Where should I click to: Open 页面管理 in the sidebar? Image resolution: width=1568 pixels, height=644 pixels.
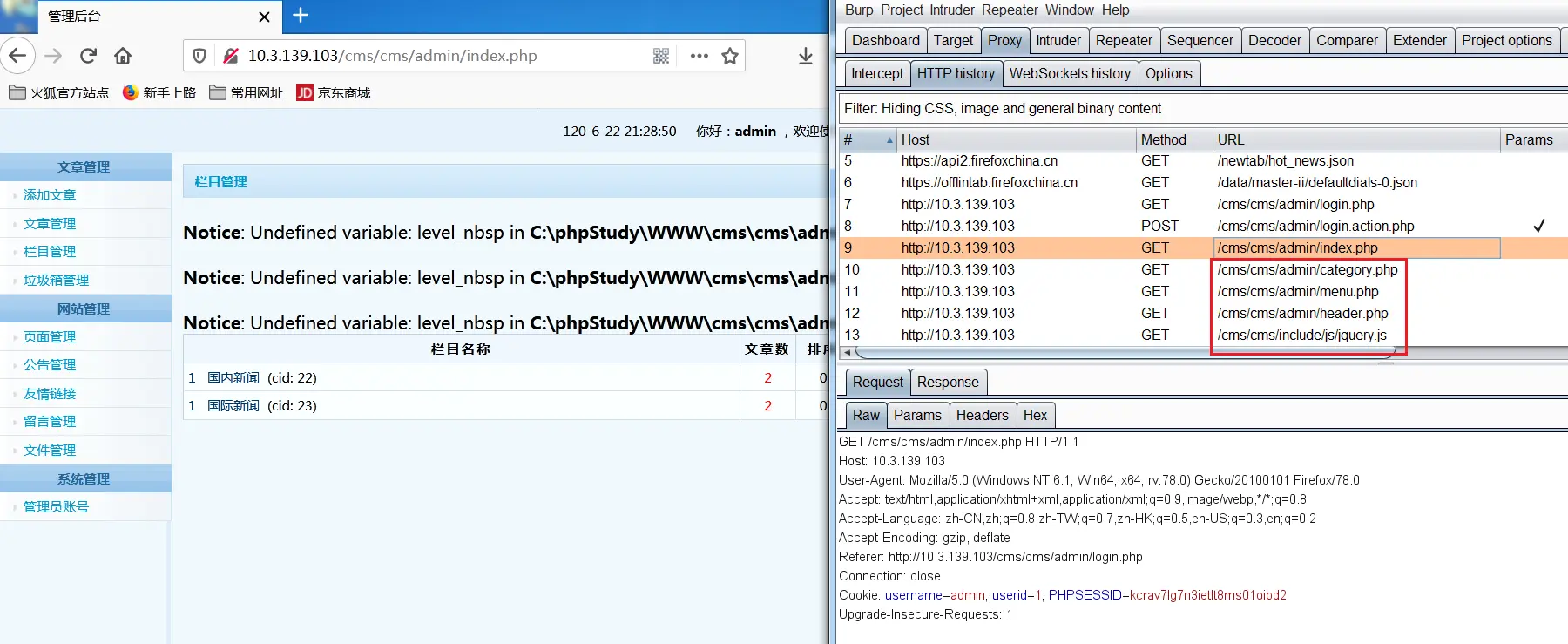pos(50,337)
